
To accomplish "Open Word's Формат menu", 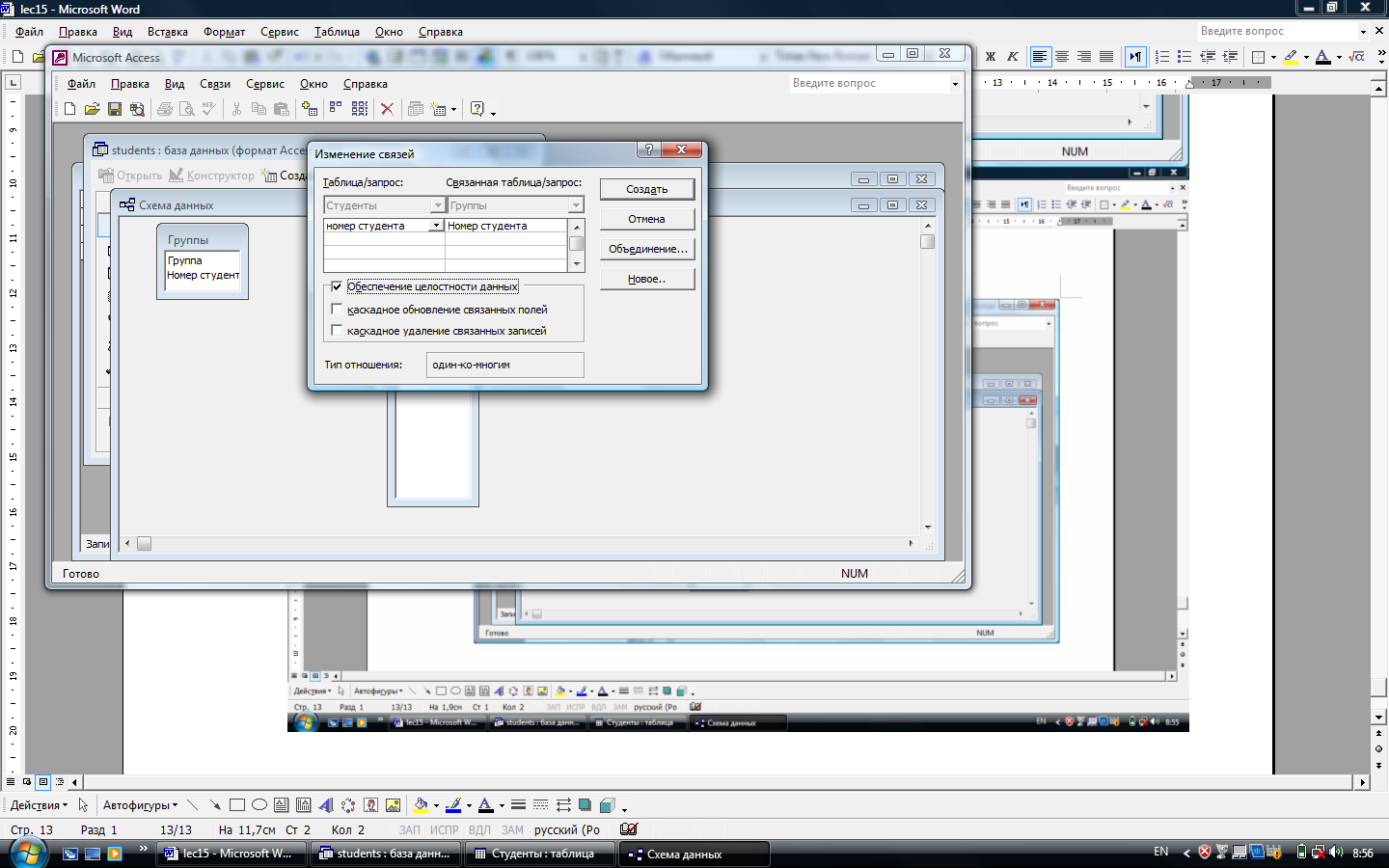I will point(225,32).
